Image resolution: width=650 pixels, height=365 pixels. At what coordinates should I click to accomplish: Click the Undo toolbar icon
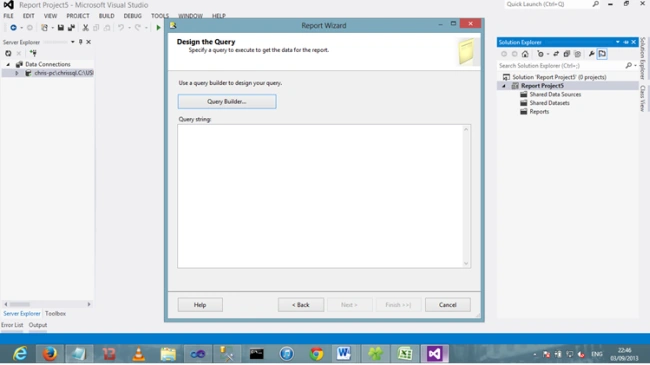(x=121, y=28)
